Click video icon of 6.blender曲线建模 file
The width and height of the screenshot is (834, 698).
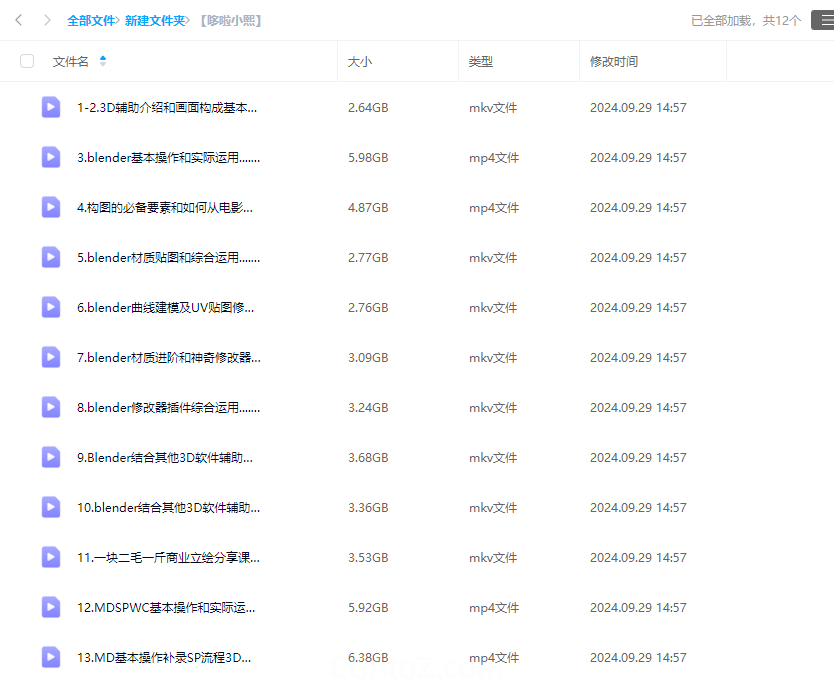click(51, 307)
